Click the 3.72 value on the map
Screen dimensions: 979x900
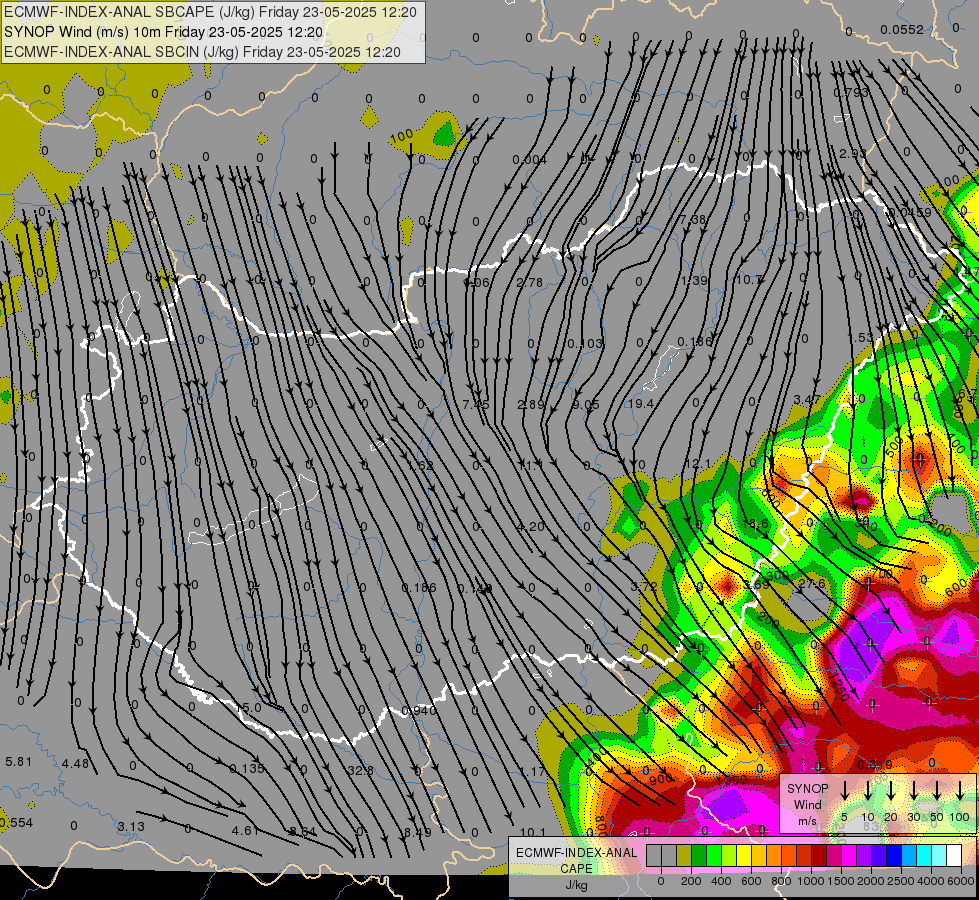643,586
